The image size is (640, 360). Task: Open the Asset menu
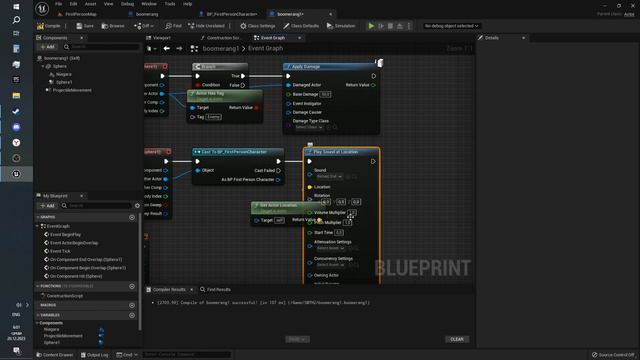coord(91,4)
